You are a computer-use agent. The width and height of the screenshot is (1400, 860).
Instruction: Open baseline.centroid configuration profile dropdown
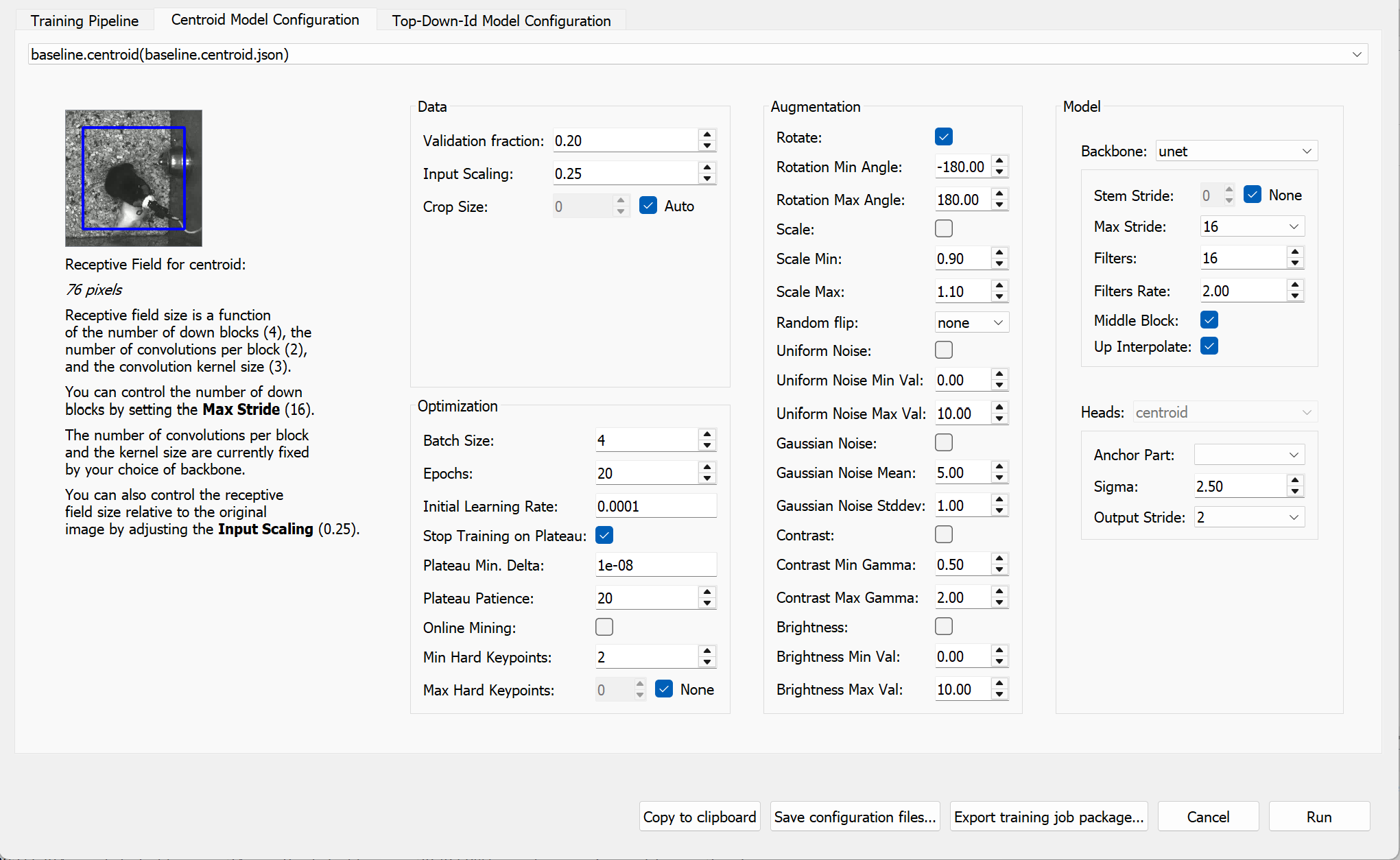click(x=697, y=54)
